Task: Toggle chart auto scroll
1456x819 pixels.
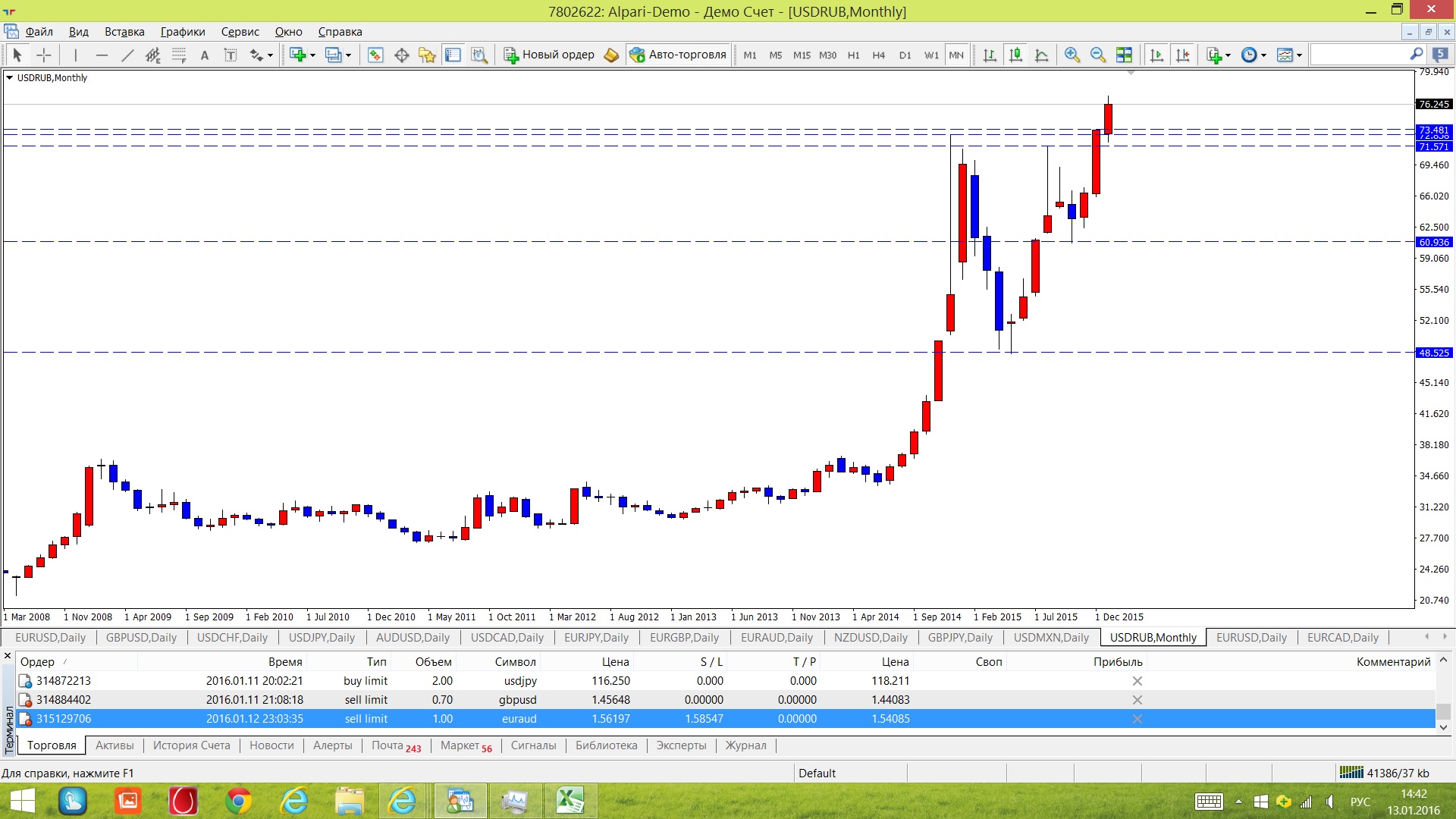Action: pyautogui.click(x=1156, y=55)
